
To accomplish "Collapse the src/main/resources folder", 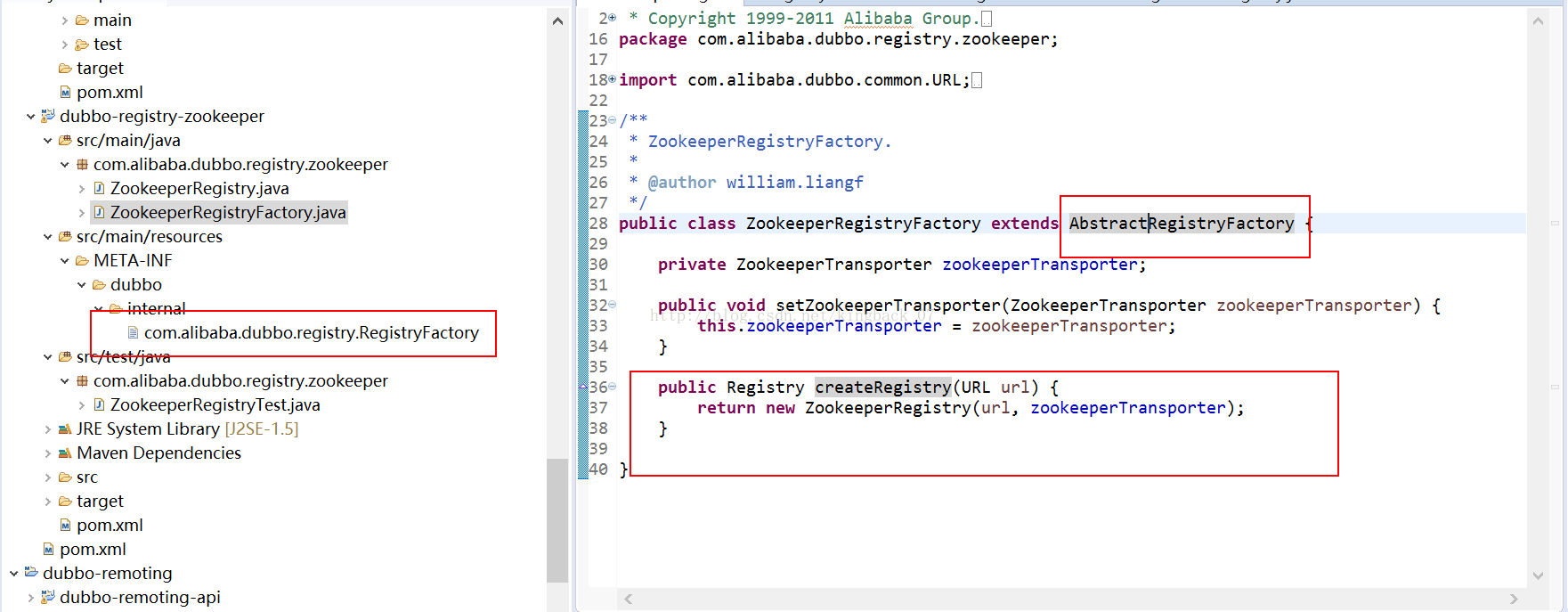I will click(48, 236).
